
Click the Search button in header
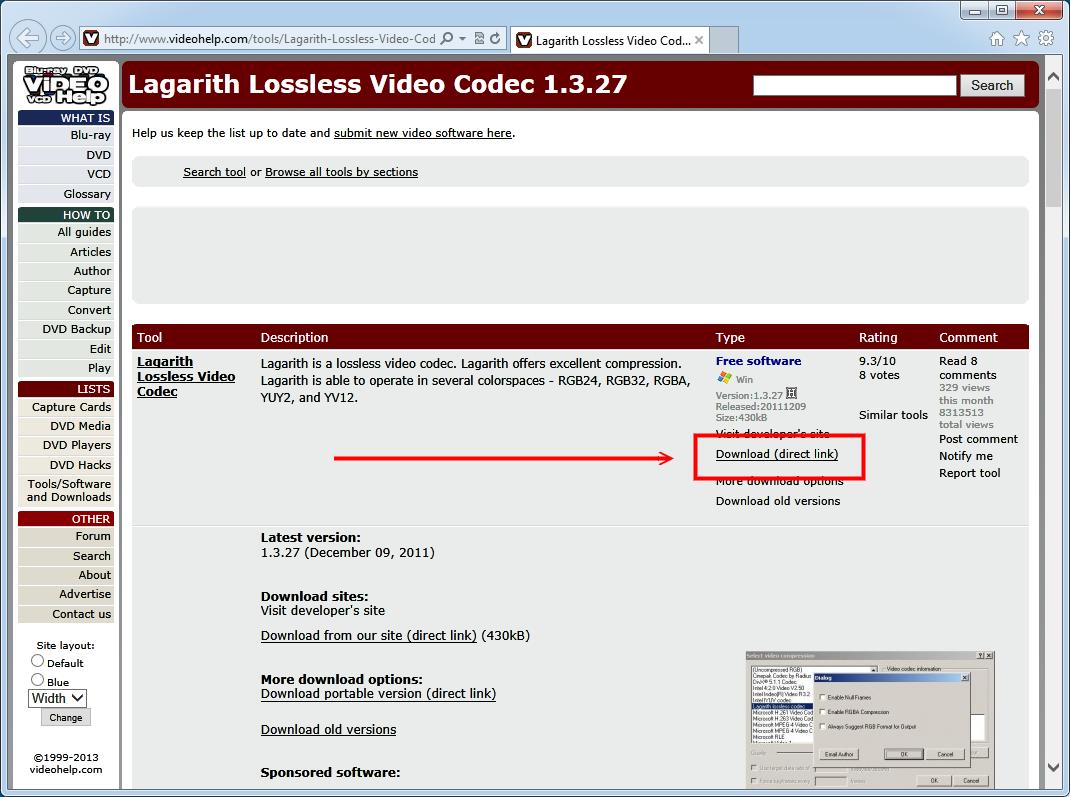coord(992,85)
